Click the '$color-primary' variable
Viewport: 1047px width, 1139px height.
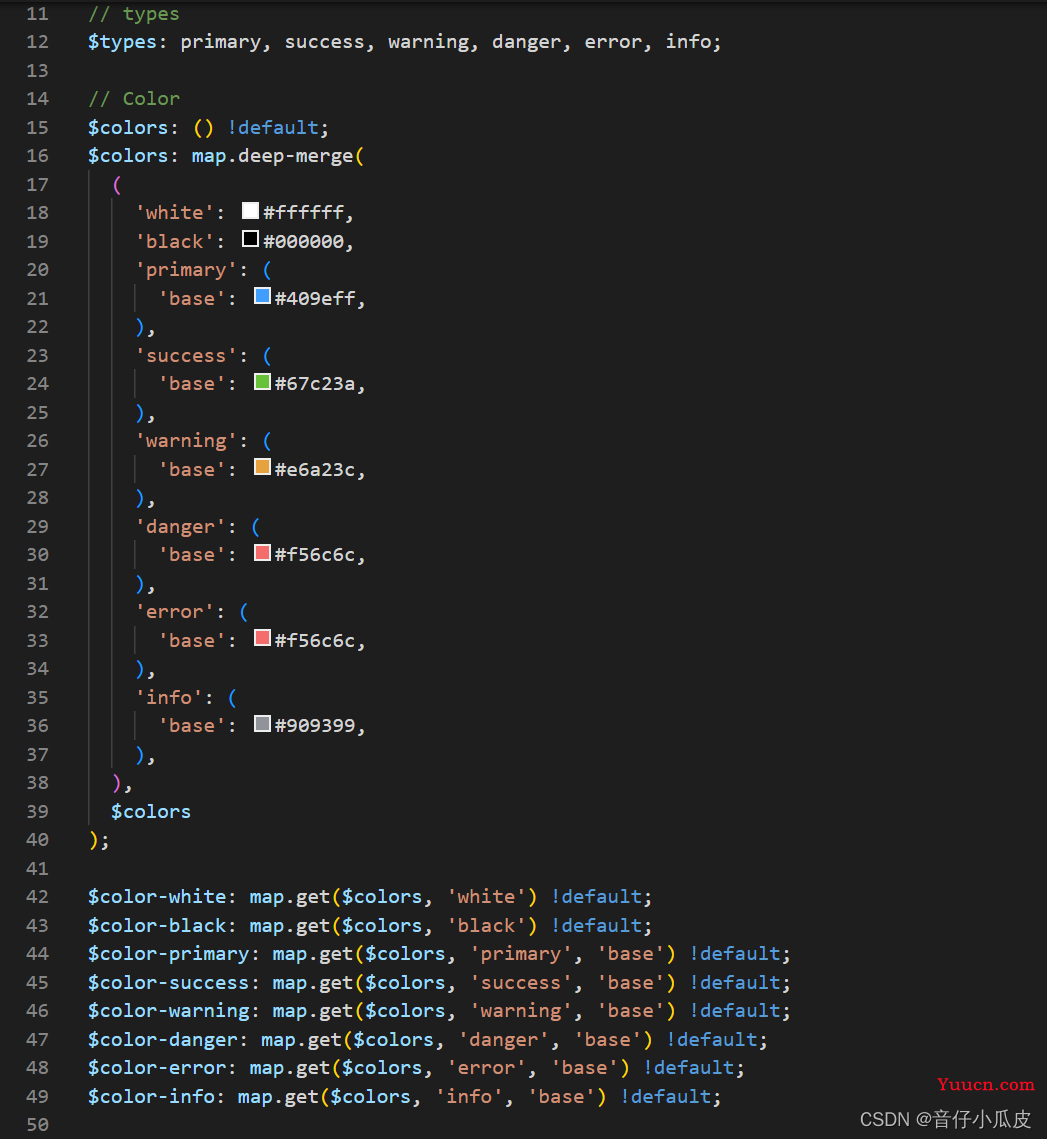click(169, 954)
